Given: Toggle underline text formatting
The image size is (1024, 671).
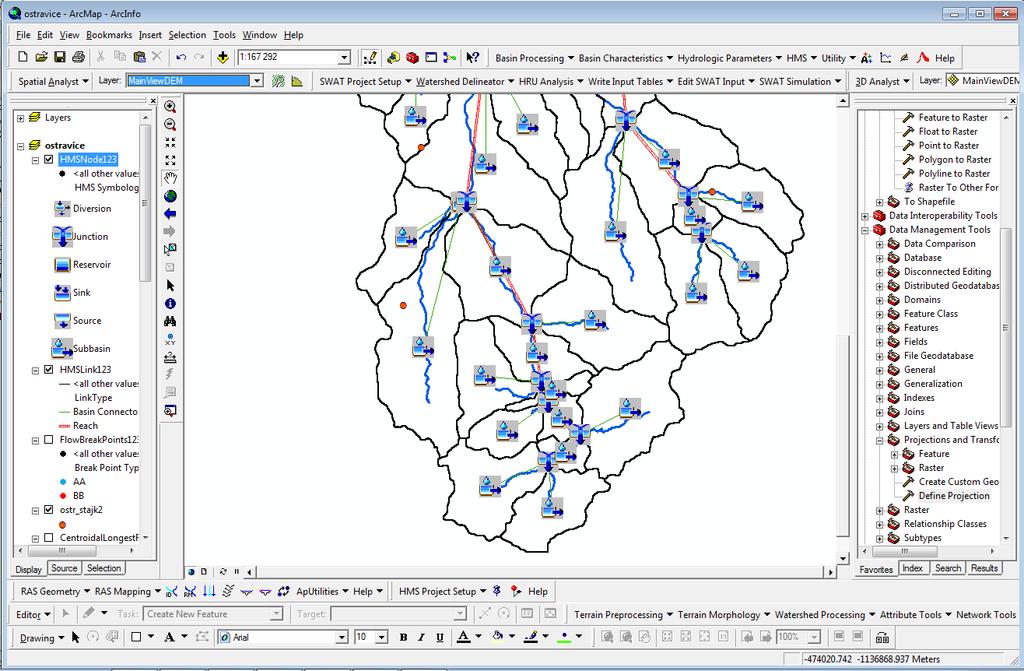Looking at the screenshot, I should pos(440,637).
